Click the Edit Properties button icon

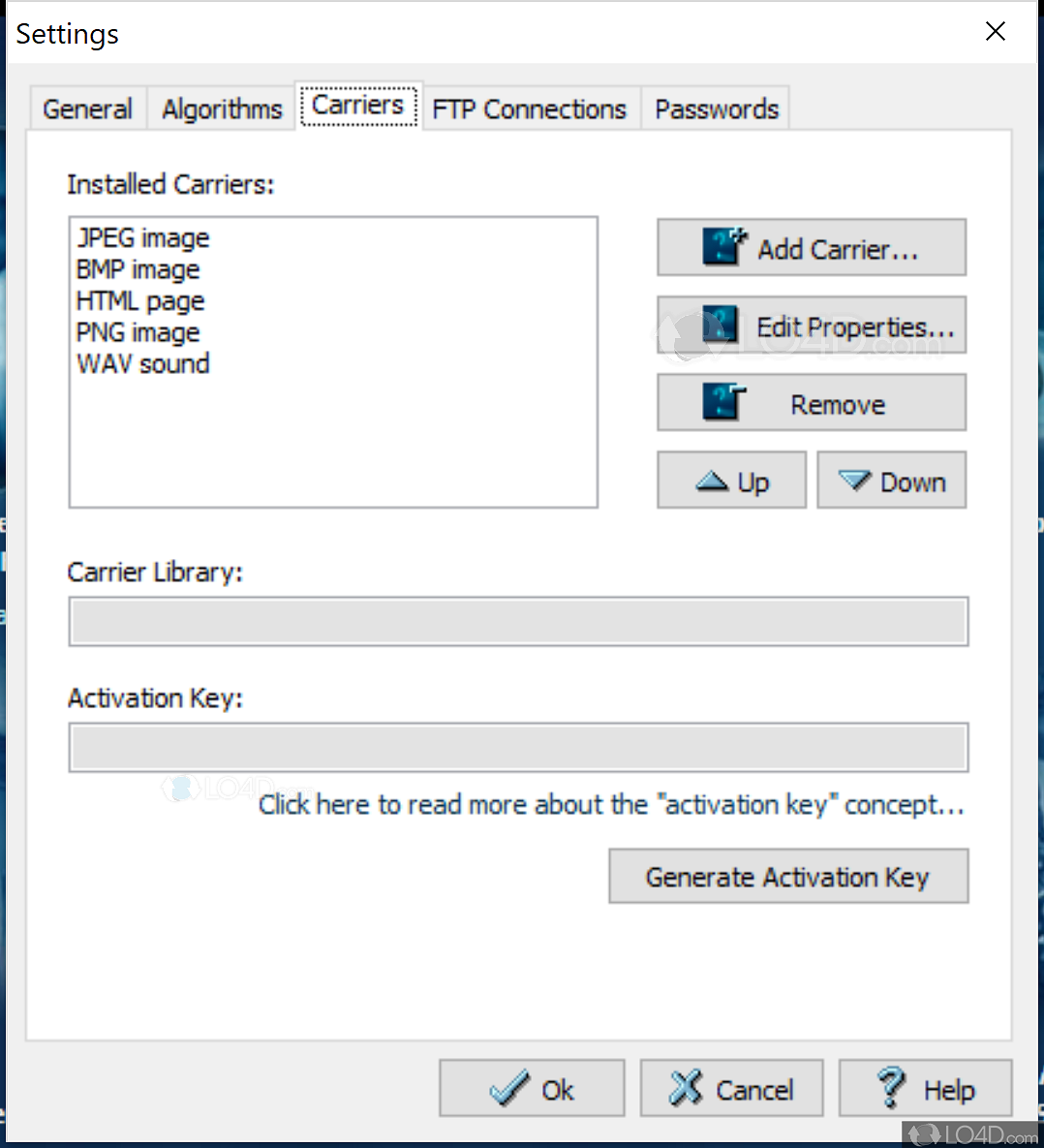(721, 326)
